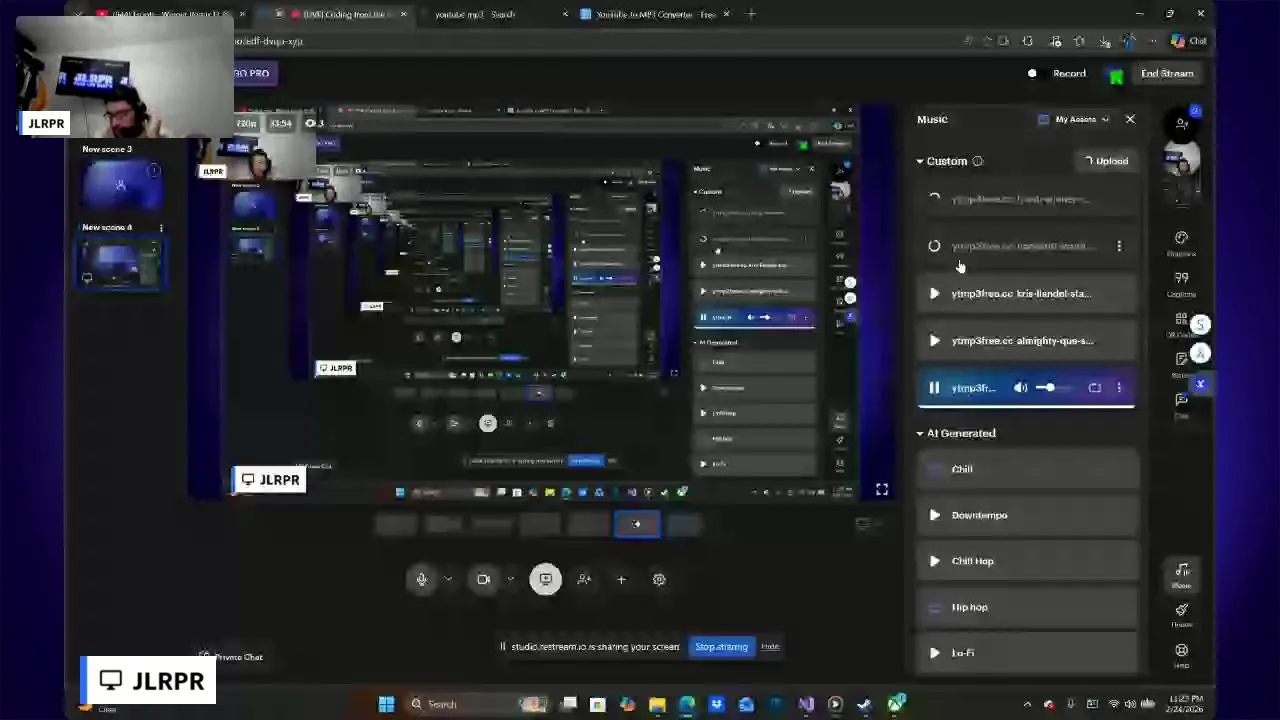Close the Music panel
Screen dimensions: 1280x720
coord(1130,119)
